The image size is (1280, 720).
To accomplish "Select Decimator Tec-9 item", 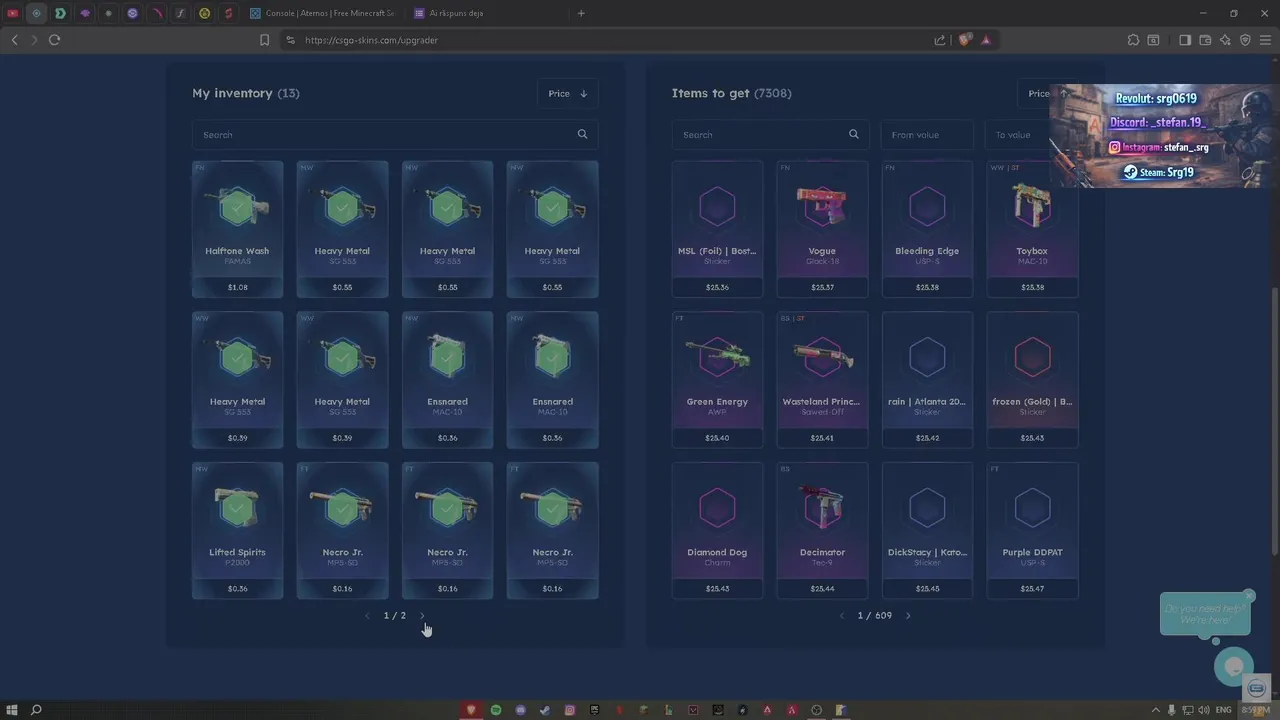I will tap(822, 530).
